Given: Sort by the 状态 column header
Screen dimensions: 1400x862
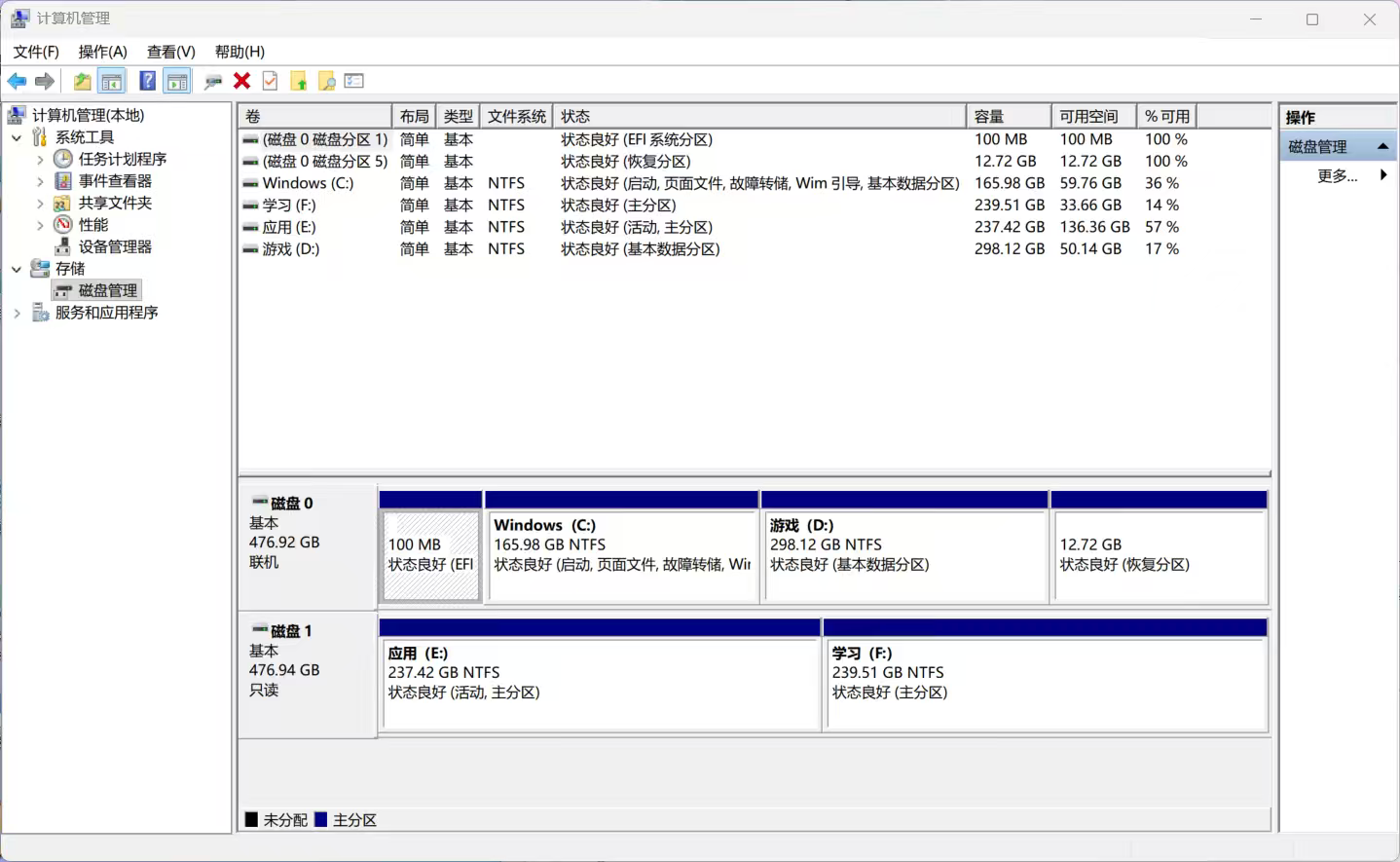Looking at the screenshot, I should click(x=759, y=116).
